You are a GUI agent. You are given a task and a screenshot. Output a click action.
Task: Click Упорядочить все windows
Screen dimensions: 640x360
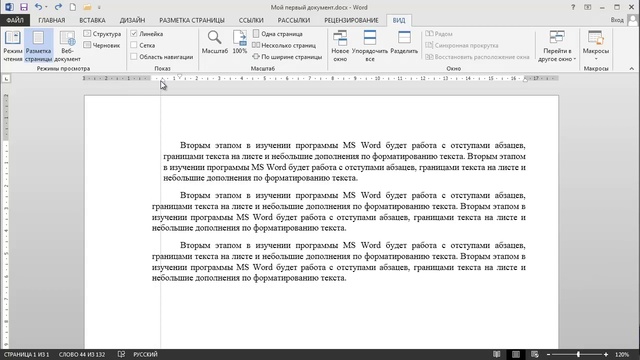(x=370, y=46)
